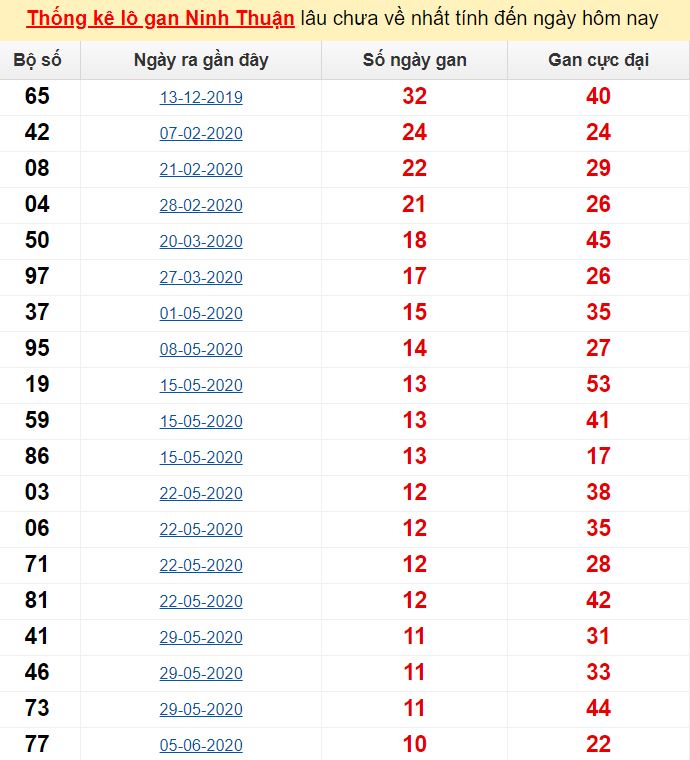Open the date link for number 86
The image size is (690, 760).
201,458
